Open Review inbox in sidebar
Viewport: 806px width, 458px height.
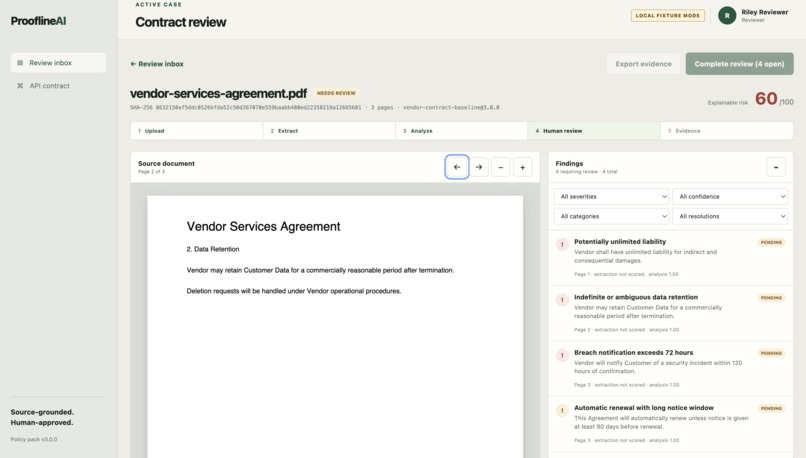(58, 63)
